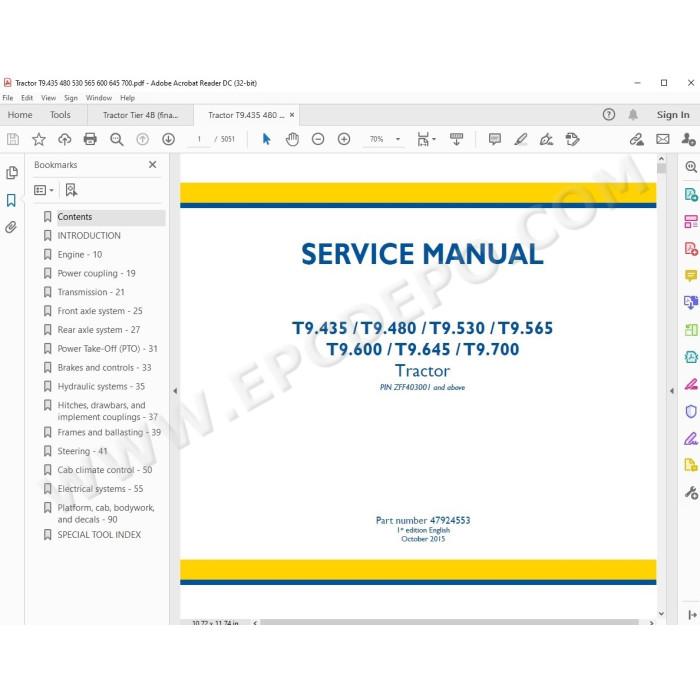Viewport: 700px width, 700px height.
Task: Activate the Hand pan tool
Action: 292,139
